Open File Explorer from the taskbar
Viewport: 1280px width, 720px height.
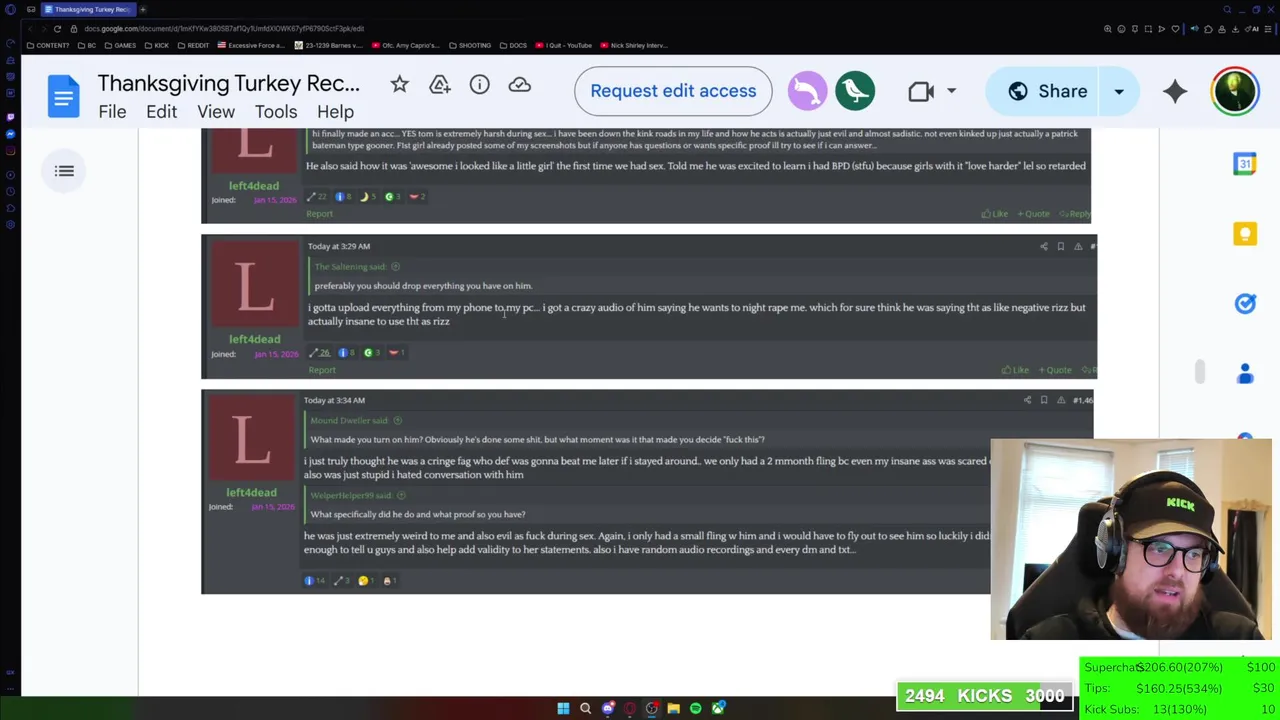click(673, 708)
